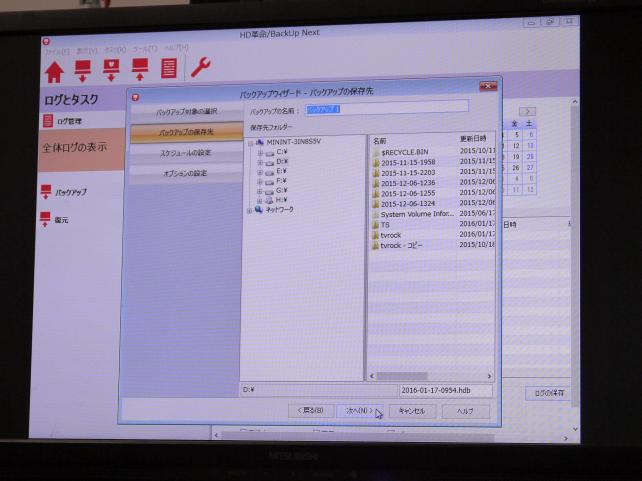The image size is (642, 481).
Task: Expand the G:¥ drive node
Action: point(260,191)
